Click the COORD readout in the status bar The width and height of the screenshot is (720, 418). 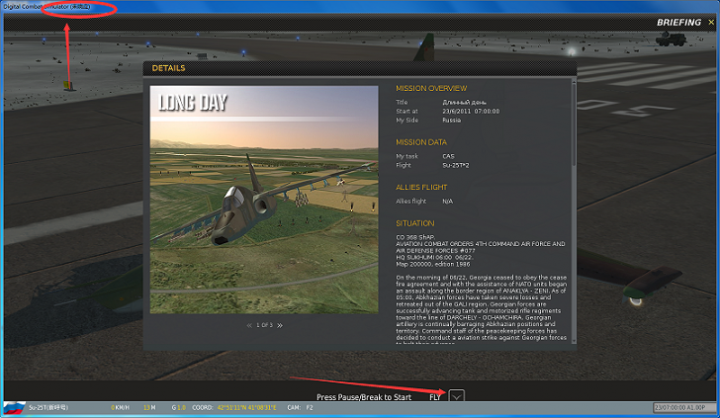click(240, 408)
